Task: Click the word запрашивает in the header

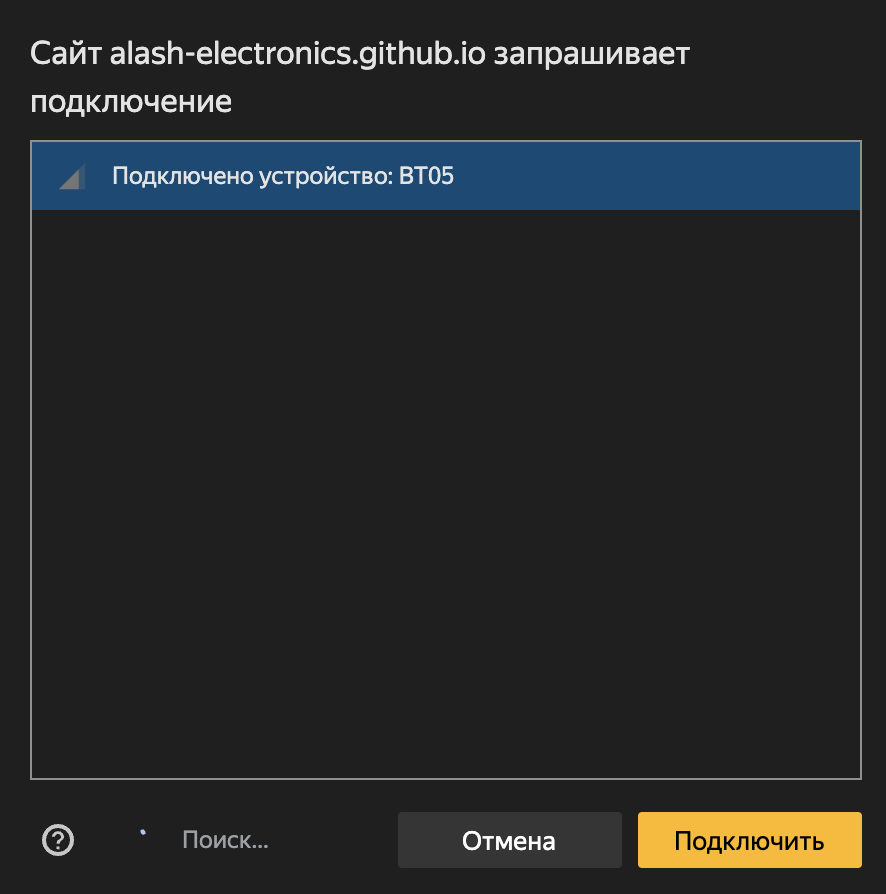Action: (x=592, y=54)
